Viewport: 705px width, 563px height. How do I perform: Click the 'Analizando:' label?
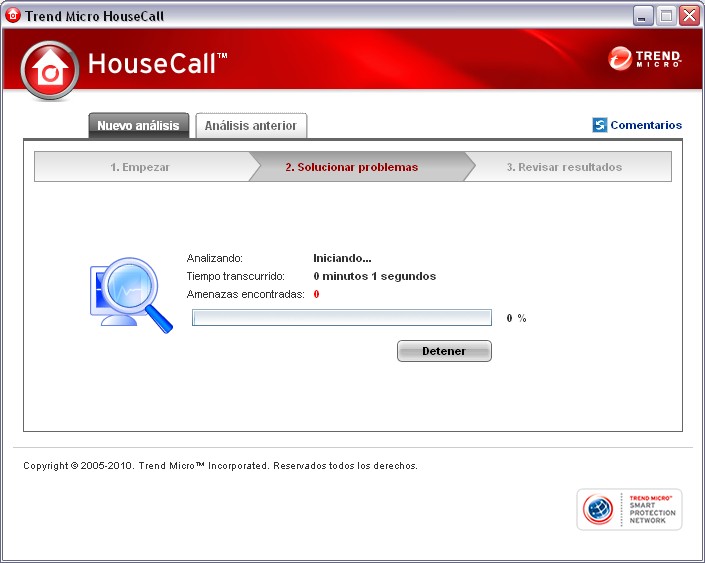pyautogui.click(x=214, y=258)
